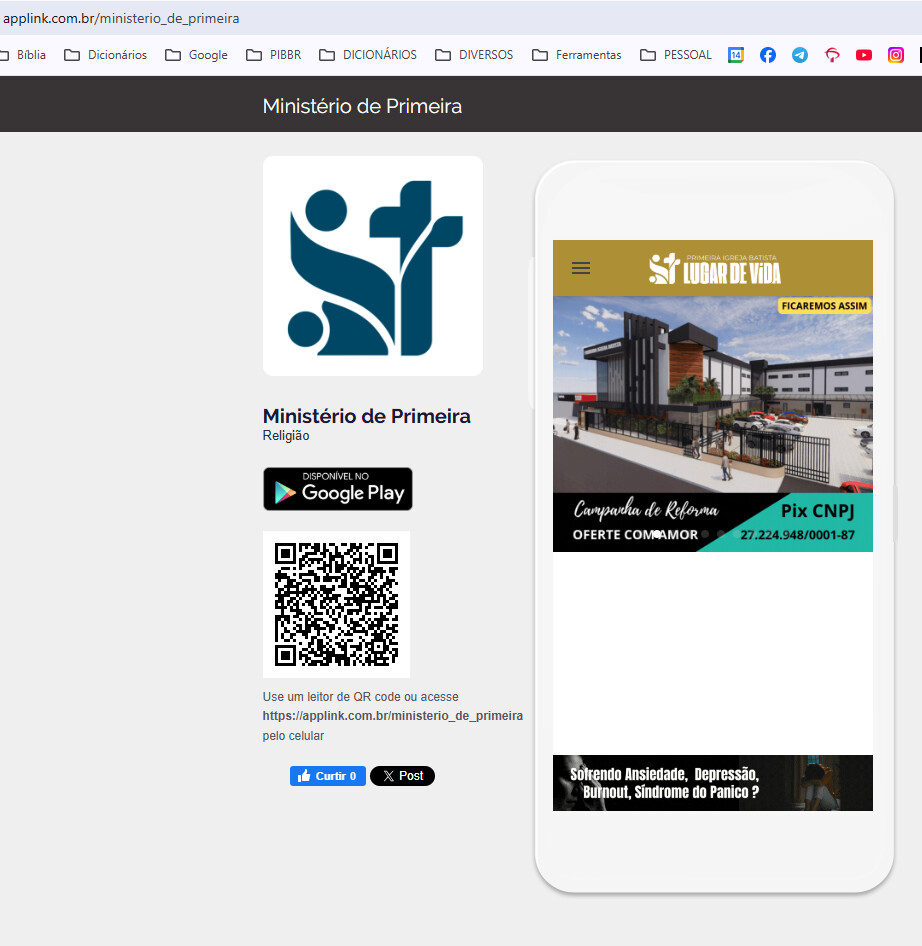
Task: Click the QR code image
Action: pyautogui.click(x=336, y=605)
